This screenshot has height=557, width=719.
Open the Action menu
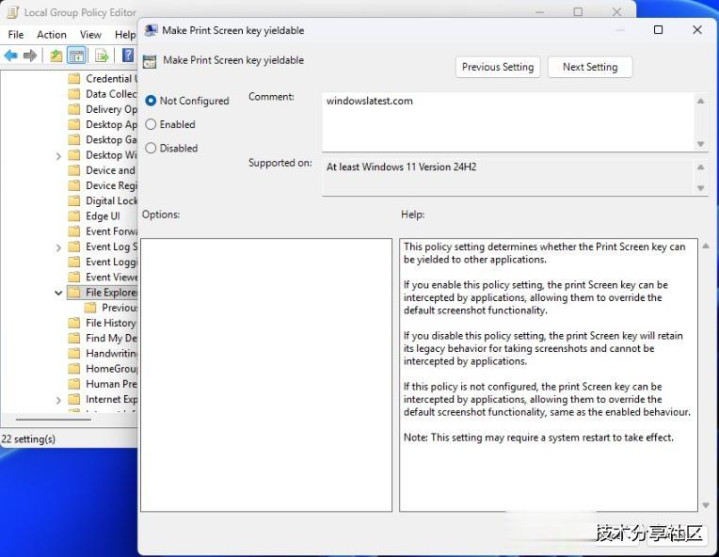click(x=52, y=35)
